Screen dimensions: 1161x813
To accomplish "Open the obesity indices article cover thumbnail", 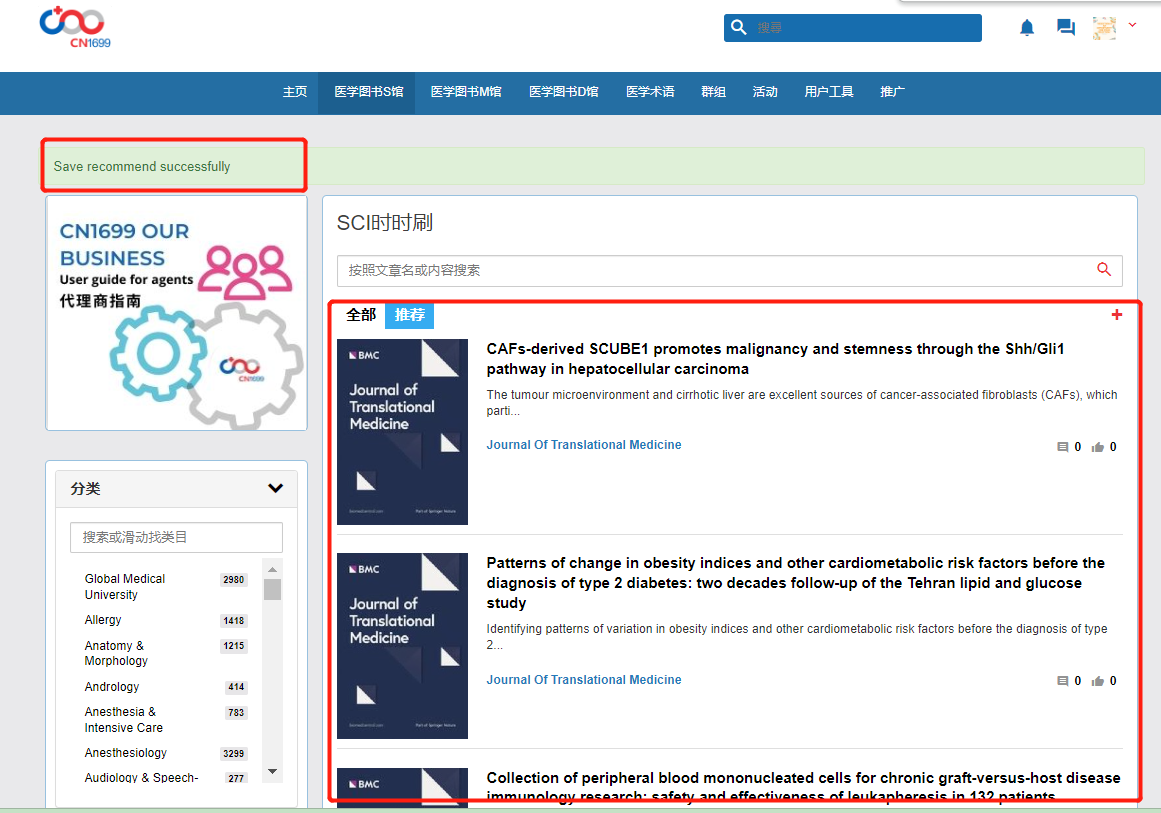I will 402,646.
